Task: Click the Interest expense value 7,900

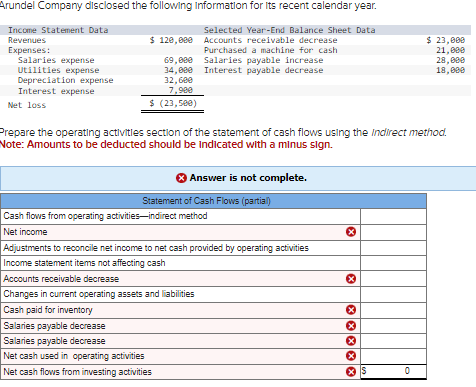Action: click(x=181, y=91)
